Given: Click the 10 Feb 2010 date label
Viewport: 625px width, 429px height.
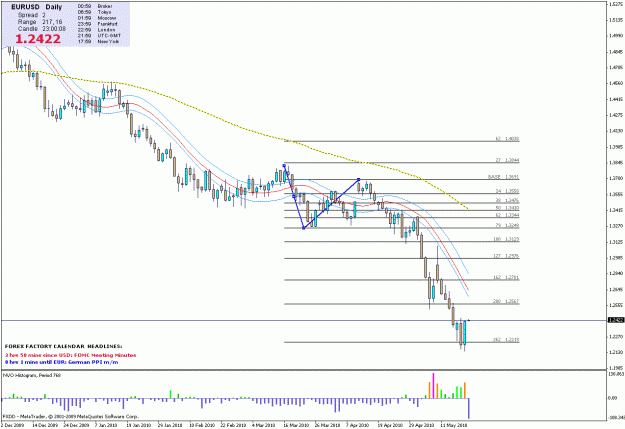Looking at the screenshot, I should [202, 425].
